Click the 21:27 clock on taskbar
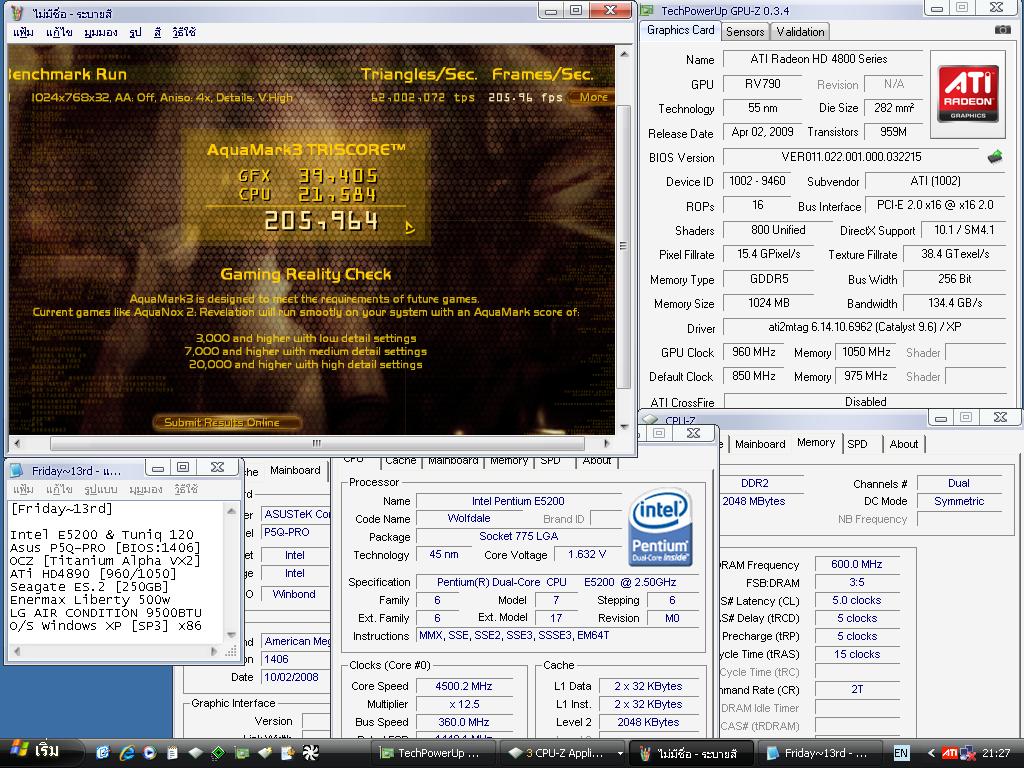 pyautogui.click(x=996, y=753)
